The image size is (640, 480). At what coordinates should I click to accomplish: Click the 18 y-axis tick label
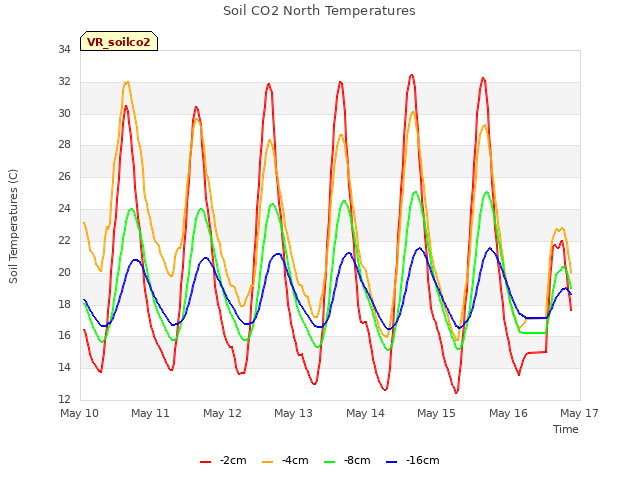64,304
